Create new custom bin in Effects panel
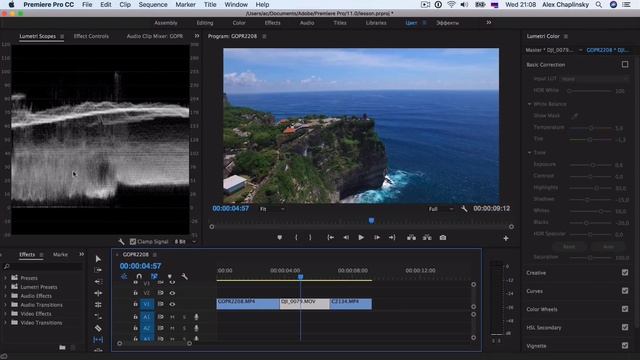Viewport: 640px width, 360px height. [62, 347]
